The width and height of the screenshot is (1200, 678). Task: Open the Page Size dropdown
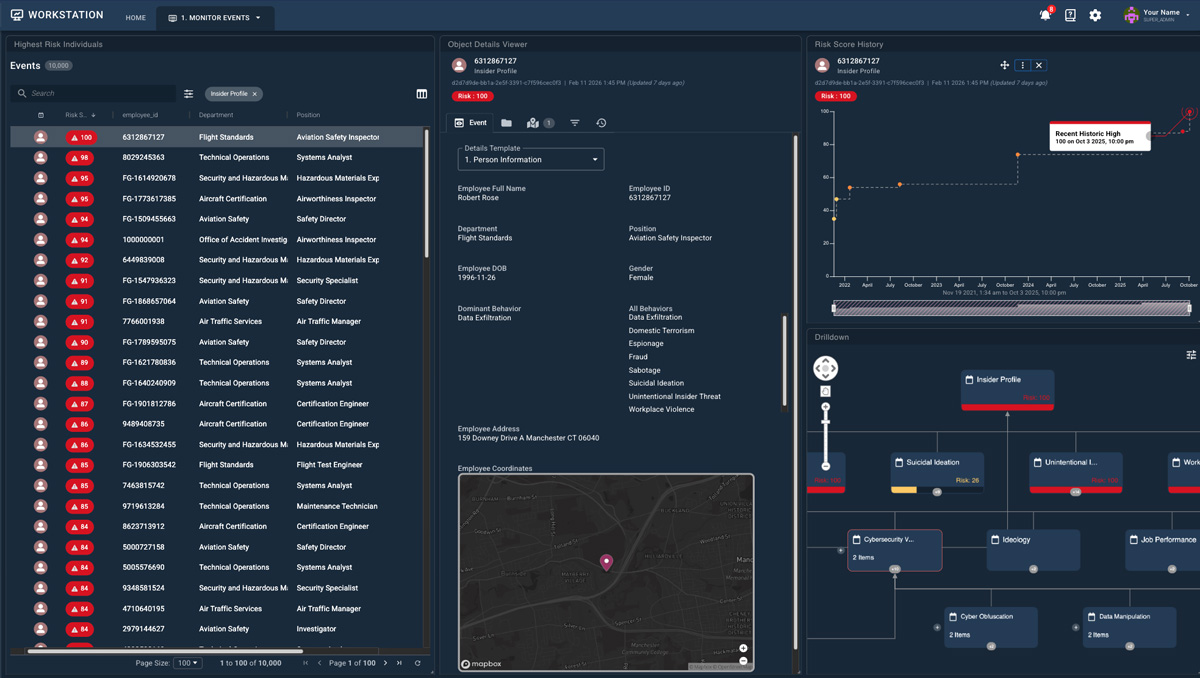tap(187, 663)
